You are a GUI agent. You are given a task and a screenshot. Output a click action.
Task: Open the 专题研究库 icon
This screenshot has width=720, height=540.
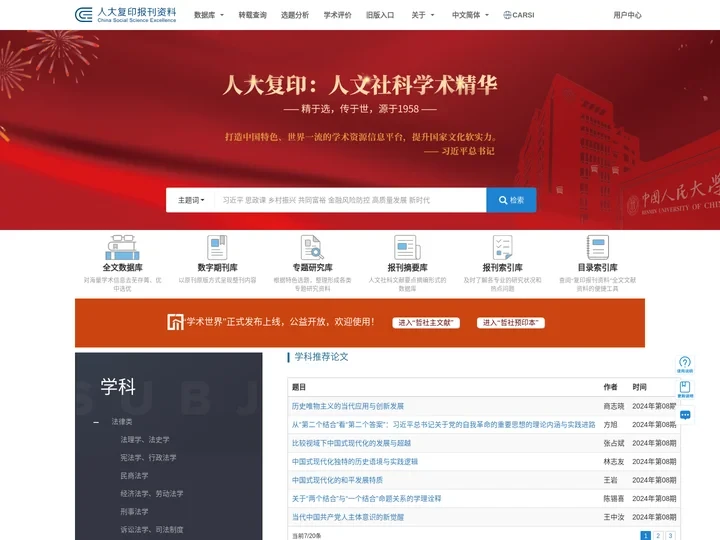coord(312,248)
